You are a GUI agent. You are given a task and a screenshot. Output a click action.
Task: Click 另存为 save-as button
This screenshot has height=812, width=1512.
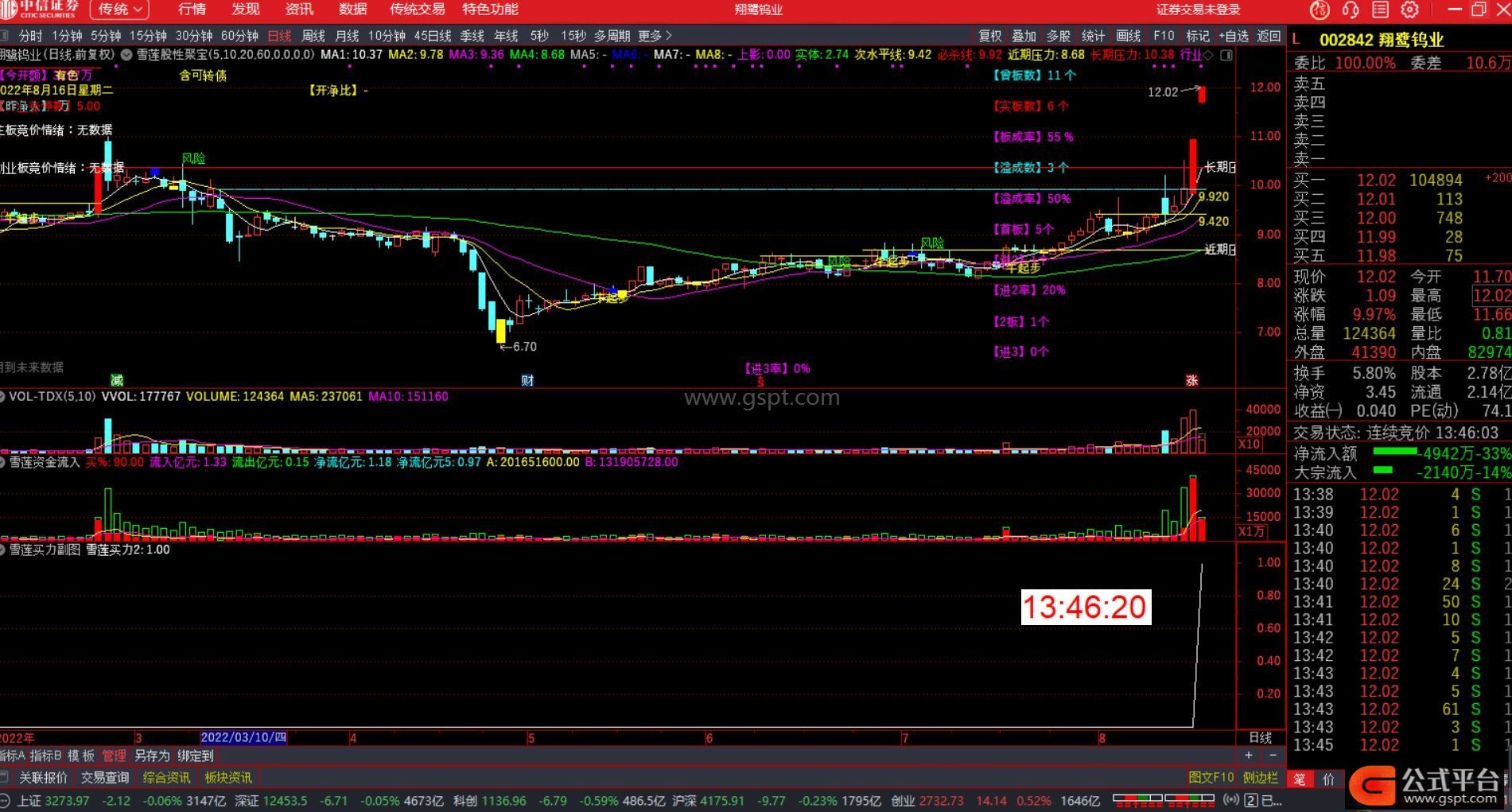[x=152, y=756]
